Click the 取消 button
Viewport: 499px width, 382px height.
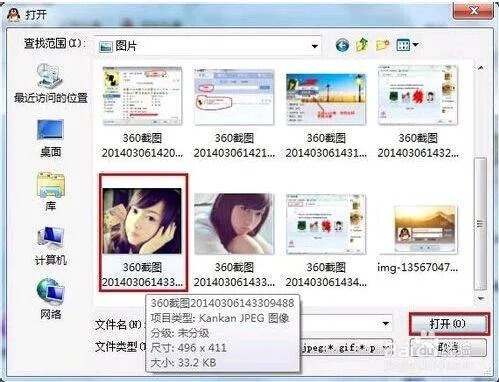tap(448, 348)
